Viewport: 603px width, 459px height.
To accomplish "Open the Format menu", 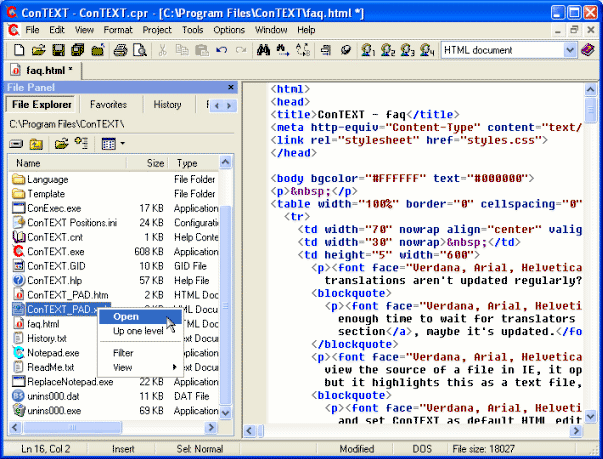I will click(x=118, y=30).
